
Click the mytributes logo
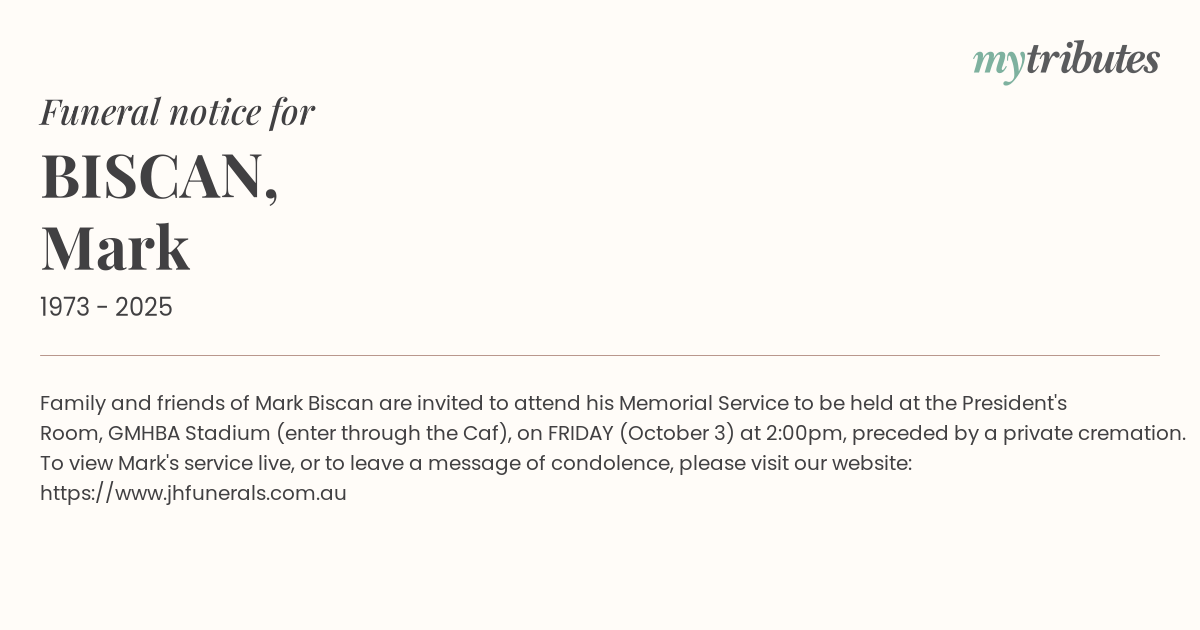(1066, 60)
